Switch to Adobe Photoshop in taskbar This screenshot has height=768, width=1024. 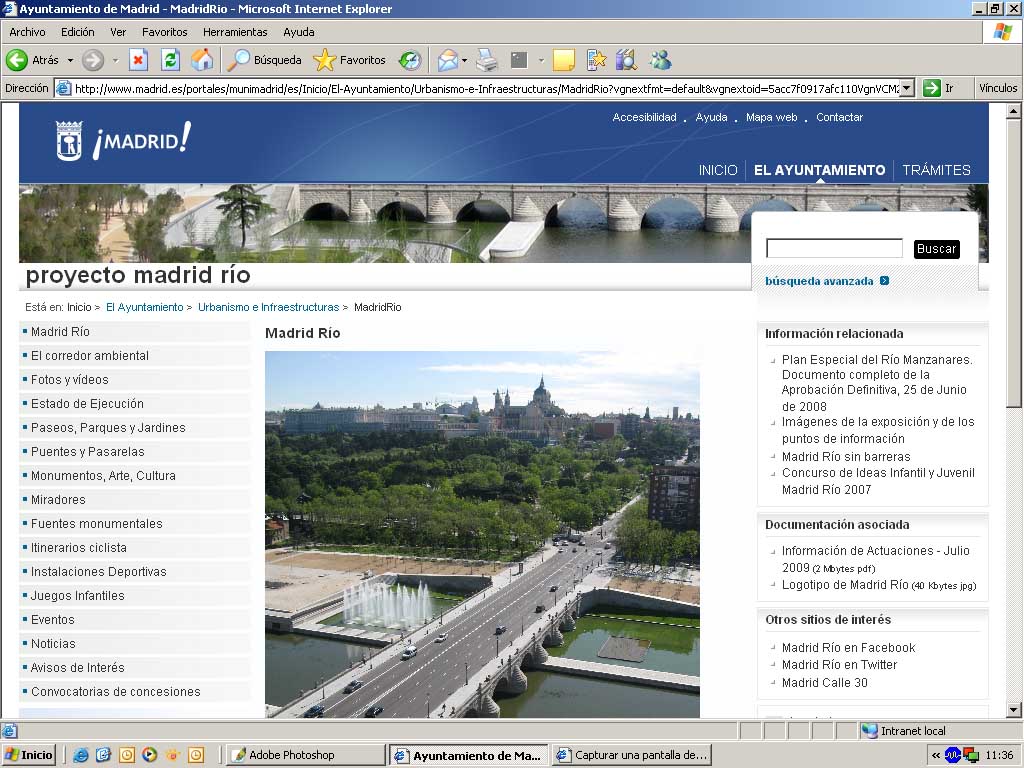tap(304, 755)
